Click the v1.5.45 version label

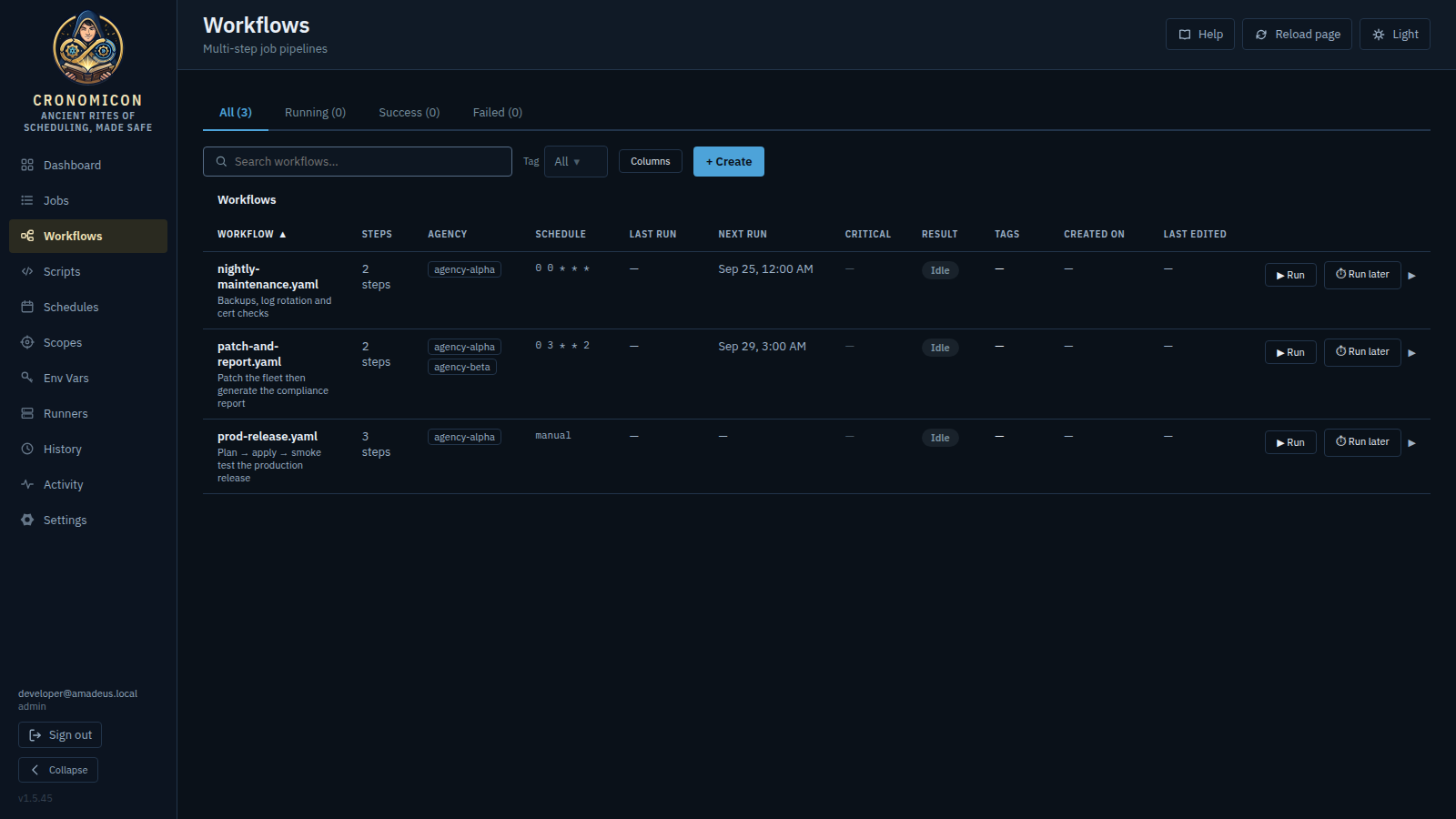click(x=35, y=798)
